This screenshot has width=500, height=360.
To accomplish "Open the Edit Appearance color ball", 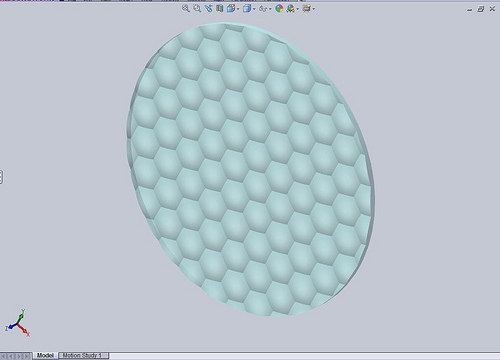I will 279,8.
